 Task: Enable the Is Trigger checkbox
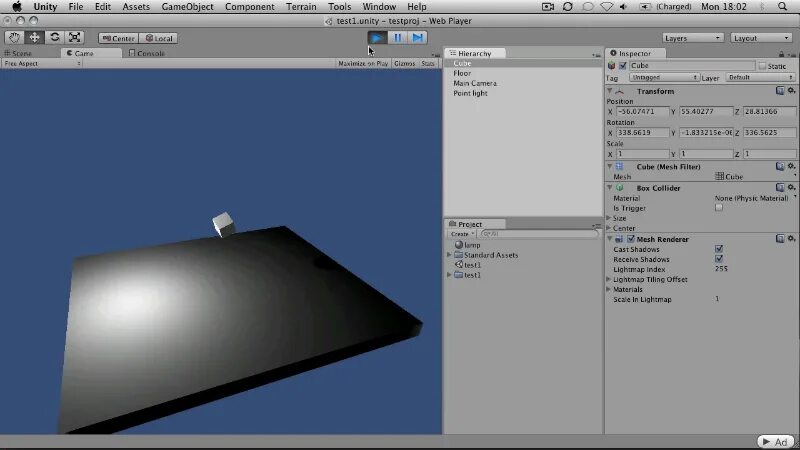coord(719,208)
